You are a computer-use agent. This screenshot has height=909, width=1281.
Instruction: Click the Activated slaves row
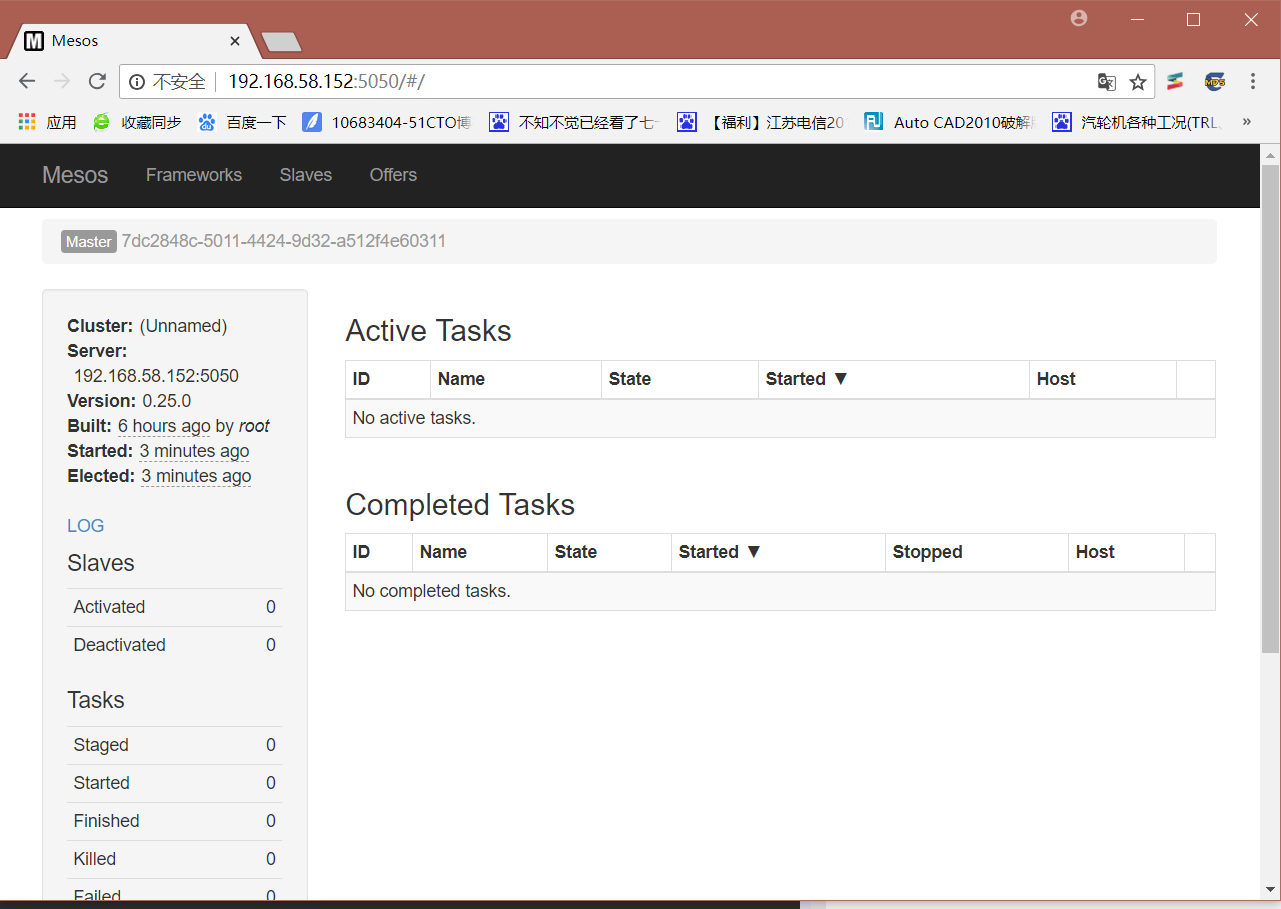point(175,607)
